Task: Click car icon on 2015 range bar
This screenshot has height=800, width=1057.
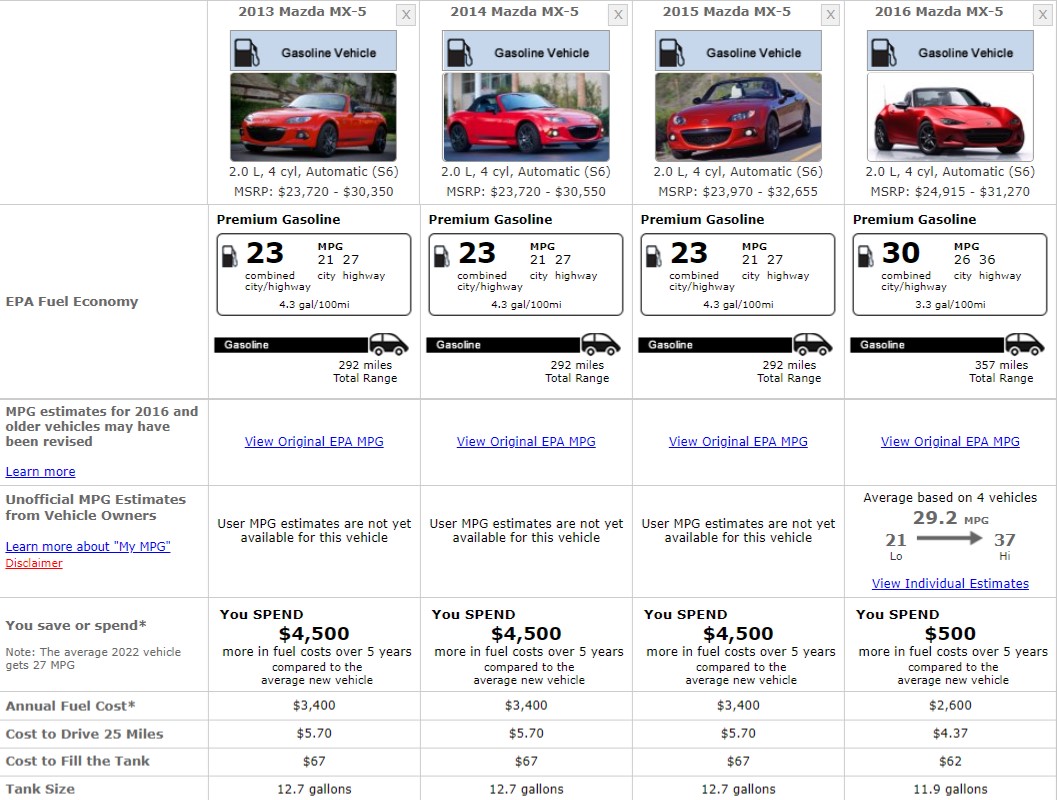Action: pos(813,344)
